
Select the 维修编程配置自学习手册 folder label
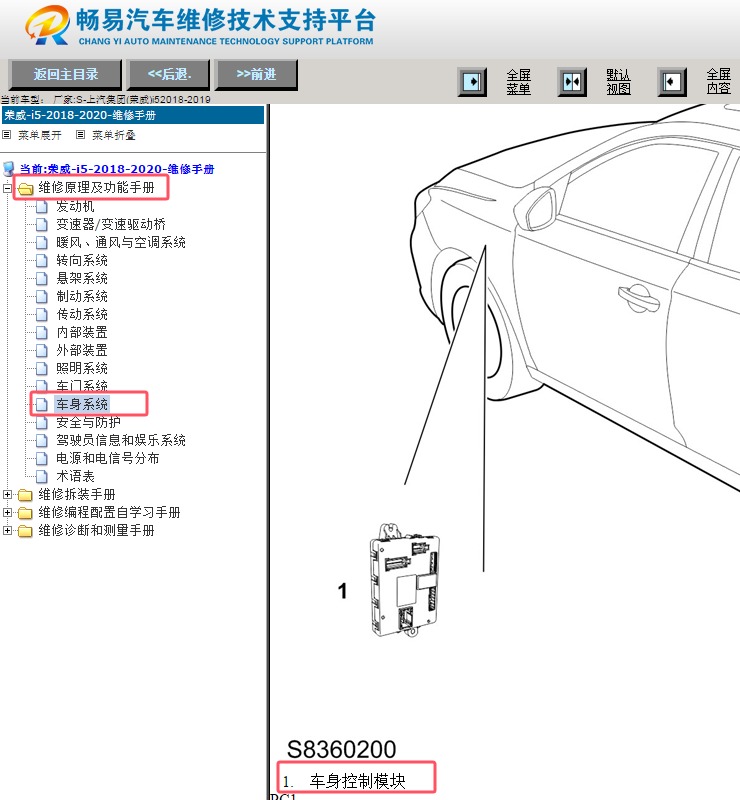[x=109, y=512]
